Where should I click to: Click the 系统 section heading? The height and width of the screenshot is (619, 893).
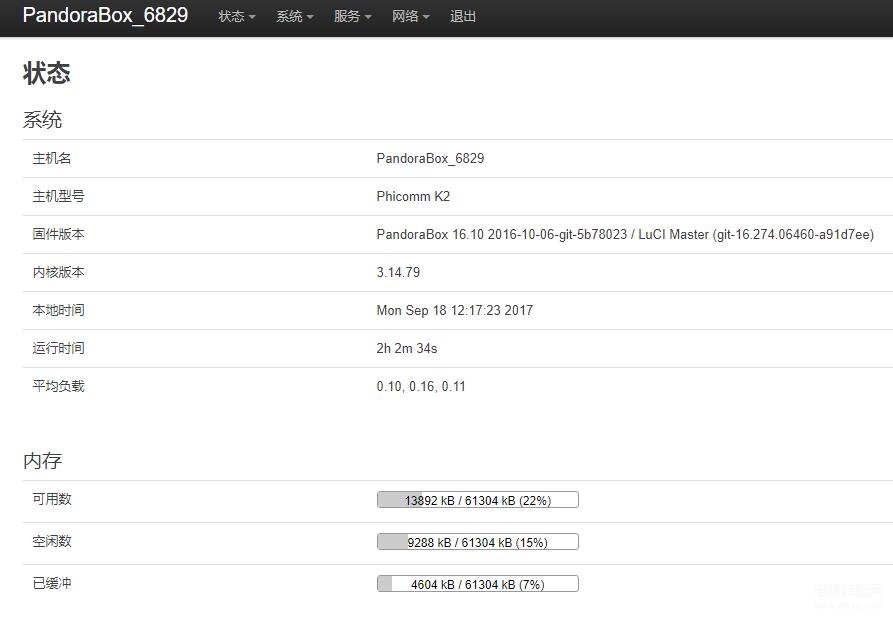(43, 120)
